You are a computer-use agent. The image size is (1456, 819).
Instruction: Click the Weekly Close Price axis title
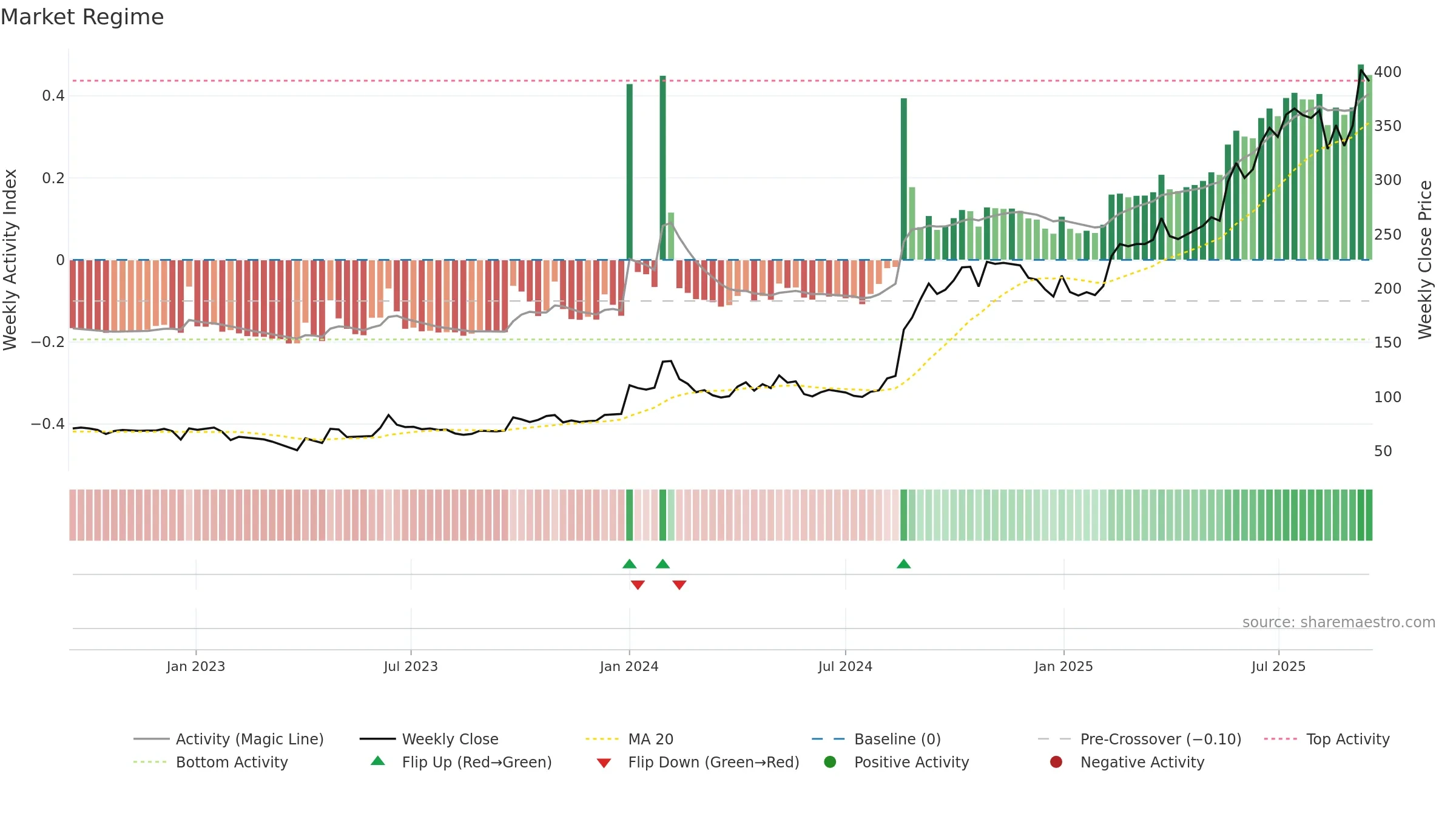pyautogui.click(x=1425, y=260)
